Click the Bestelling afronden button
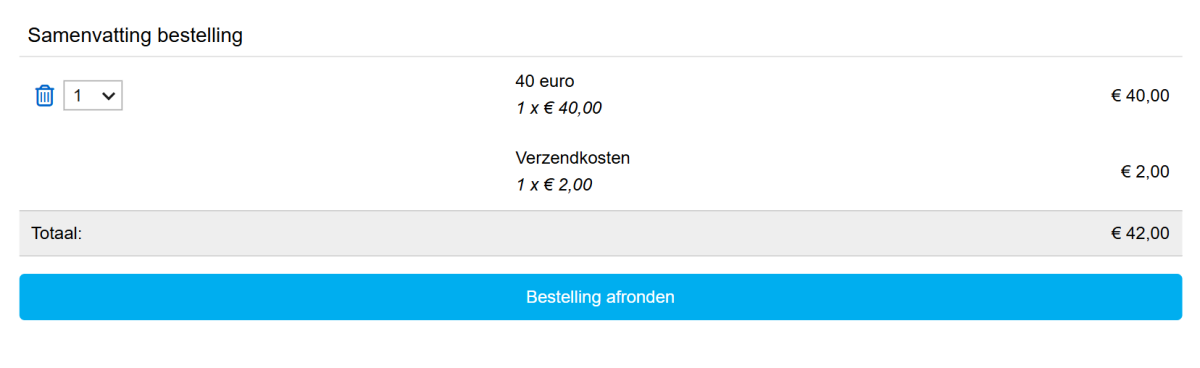Screen dimensions: 1200x368 click(x=600, y=297)
